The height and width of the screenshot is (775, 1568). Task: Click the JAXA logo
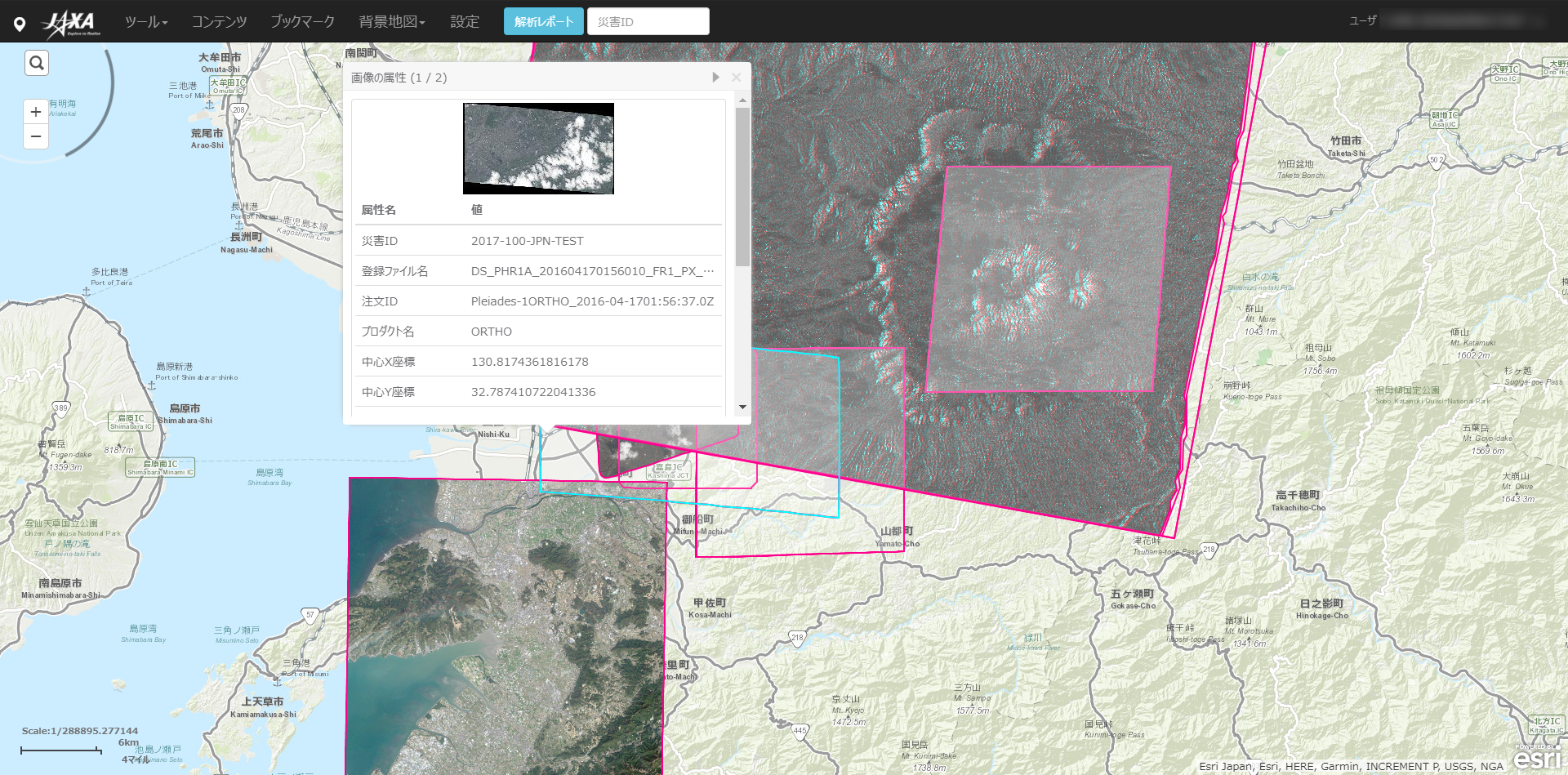72,23
